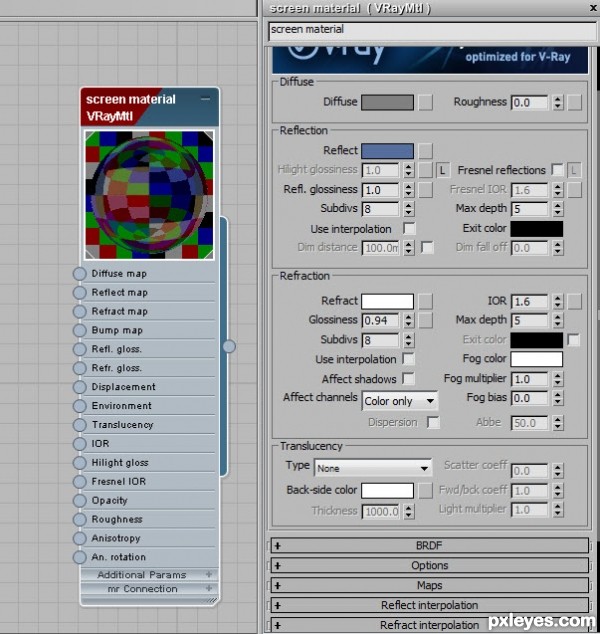Open map slot beside Roughness value
The image size is (600, 634).
[x=574, y=102]
